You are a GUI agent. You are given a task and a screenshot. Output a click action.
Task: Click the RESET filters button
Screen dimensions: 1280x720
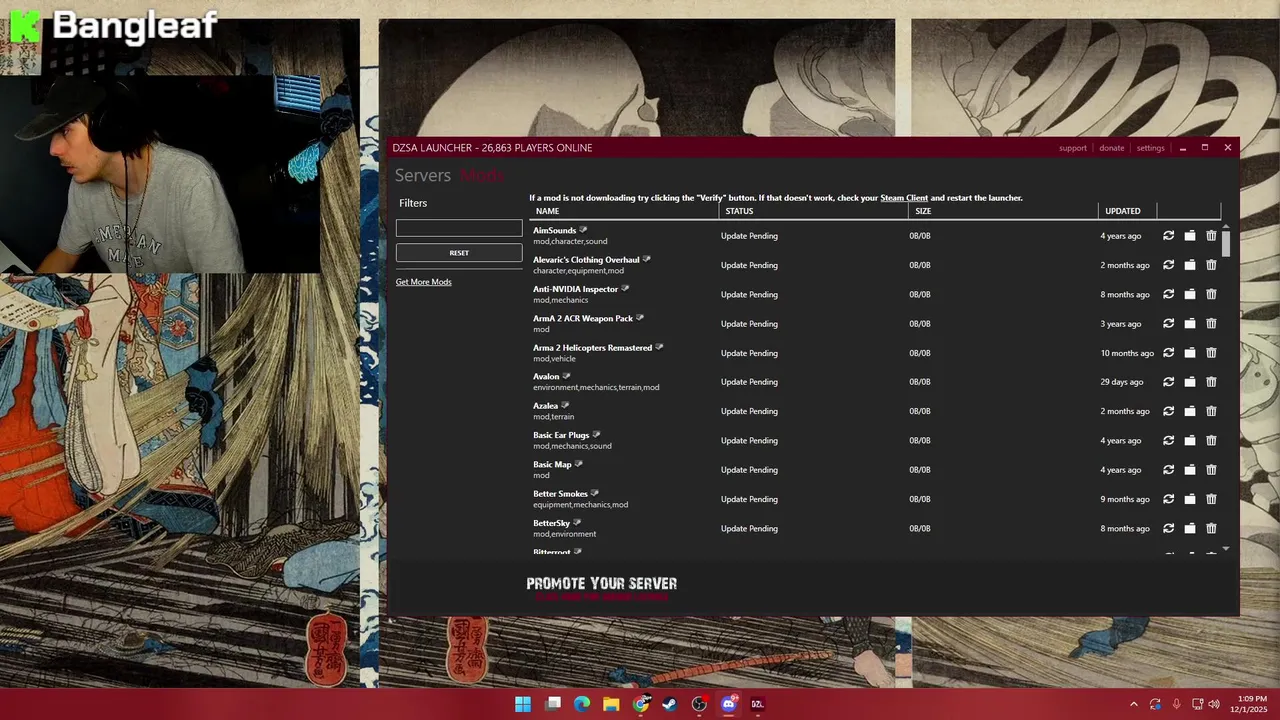459,253
